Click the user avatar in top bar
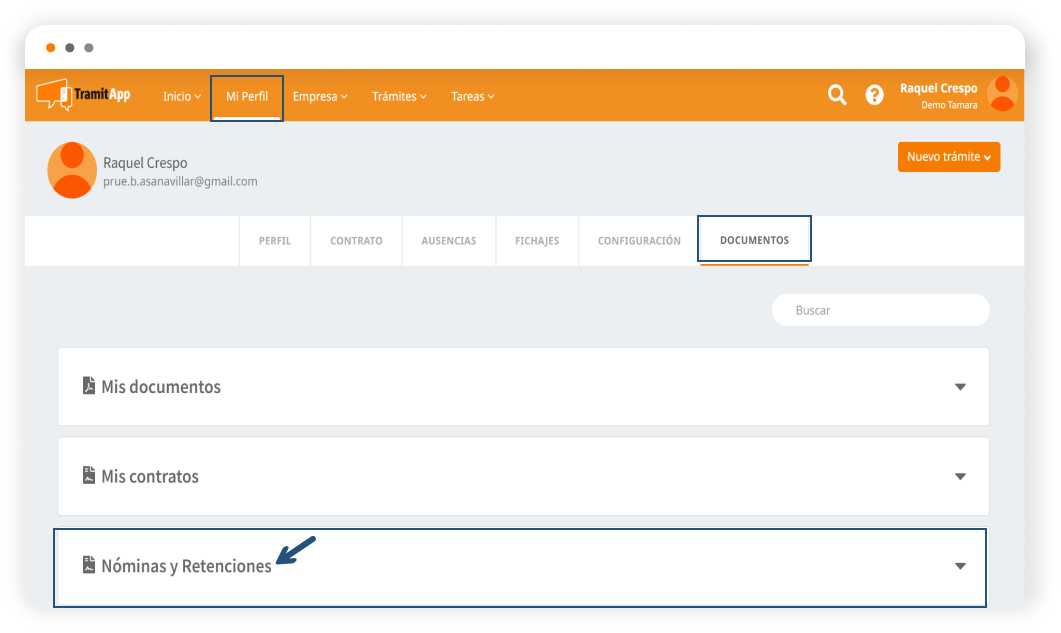 (x=1001, y=94)
